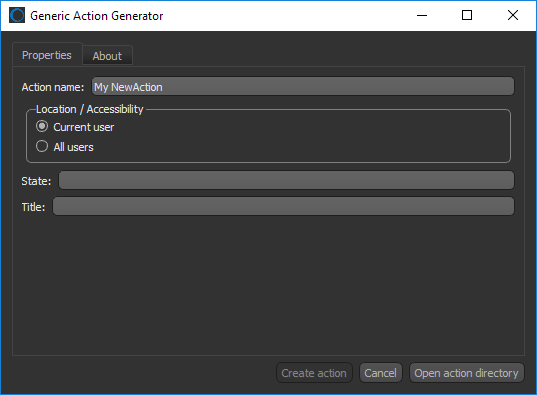Click the Title label

33,207
